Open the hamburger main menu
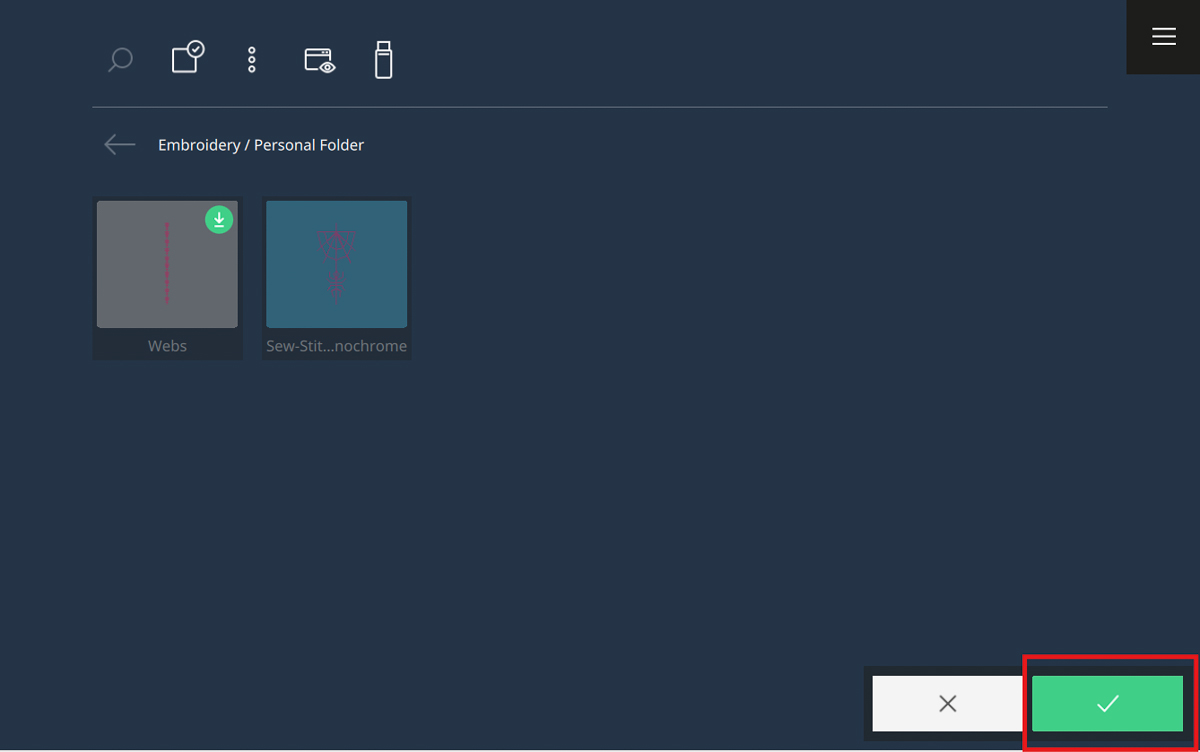The height and width of the screenshot is (752, 1200). click(x=1163, y=37)
